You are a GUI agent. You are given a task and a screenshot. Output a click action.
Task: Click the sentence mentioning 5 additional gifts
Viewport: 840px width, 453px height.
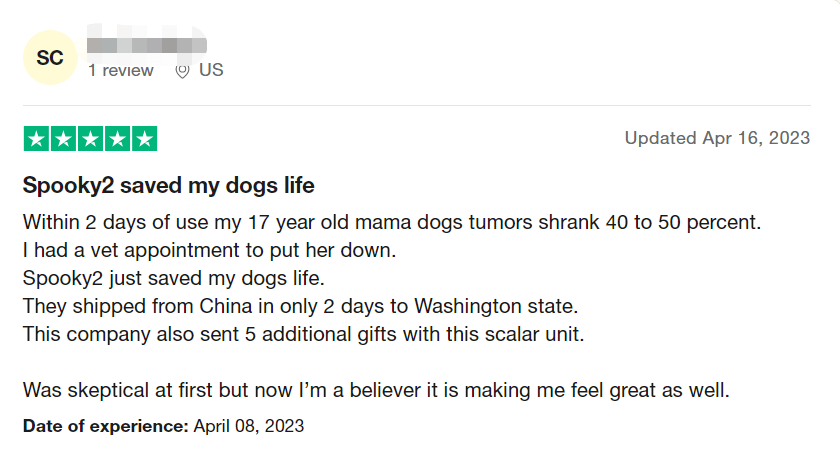pos(303,333)
